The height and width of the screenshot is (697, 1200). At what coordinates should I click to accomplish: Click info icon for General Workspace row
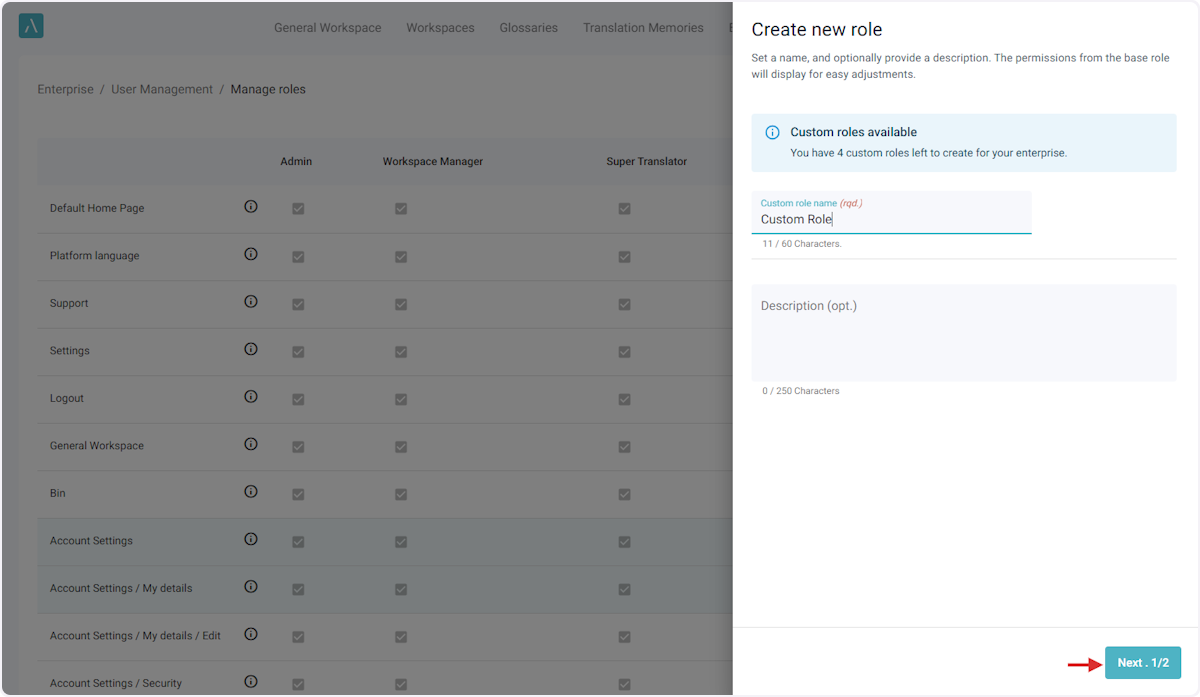(x=251, y=444)
